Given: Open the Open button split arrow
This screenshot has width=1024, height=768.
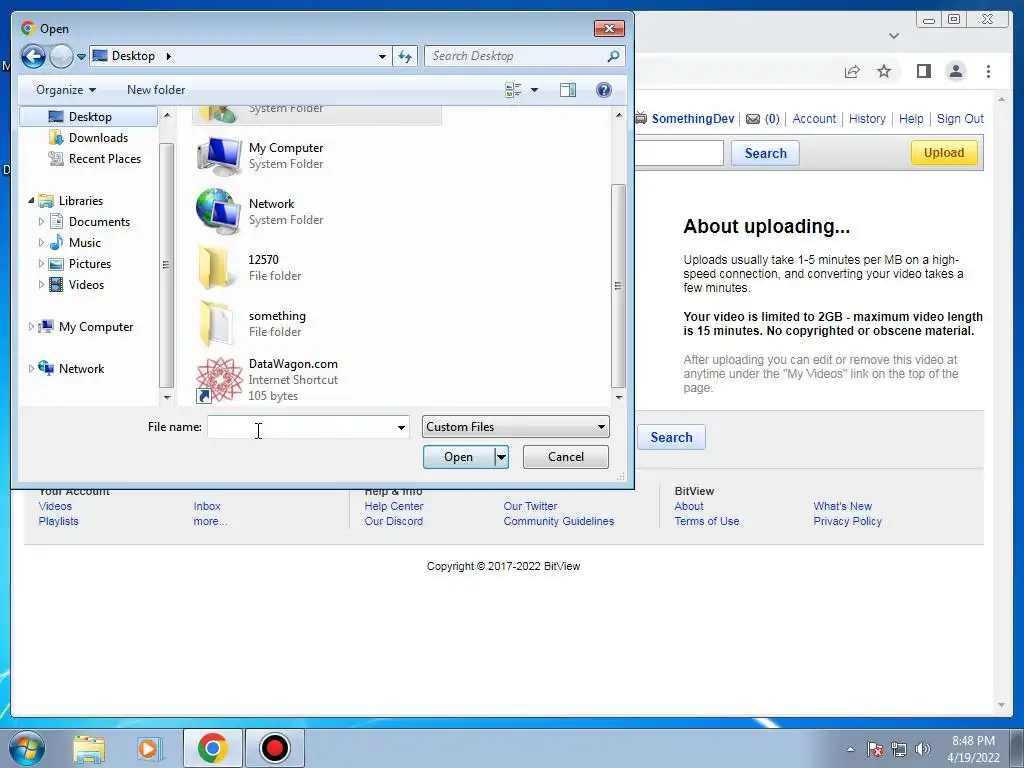Looking at the screenshot, I should 502,457.
